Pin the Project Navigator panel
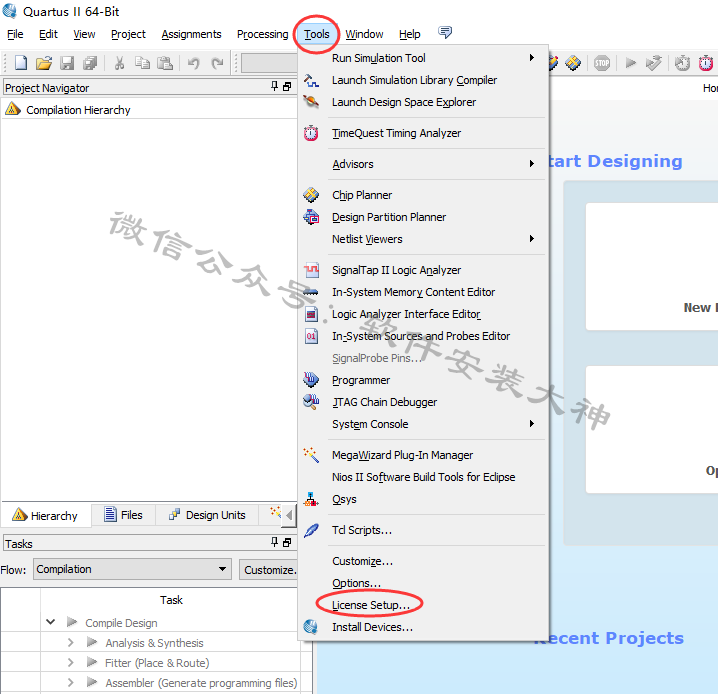 coord(274,86)
